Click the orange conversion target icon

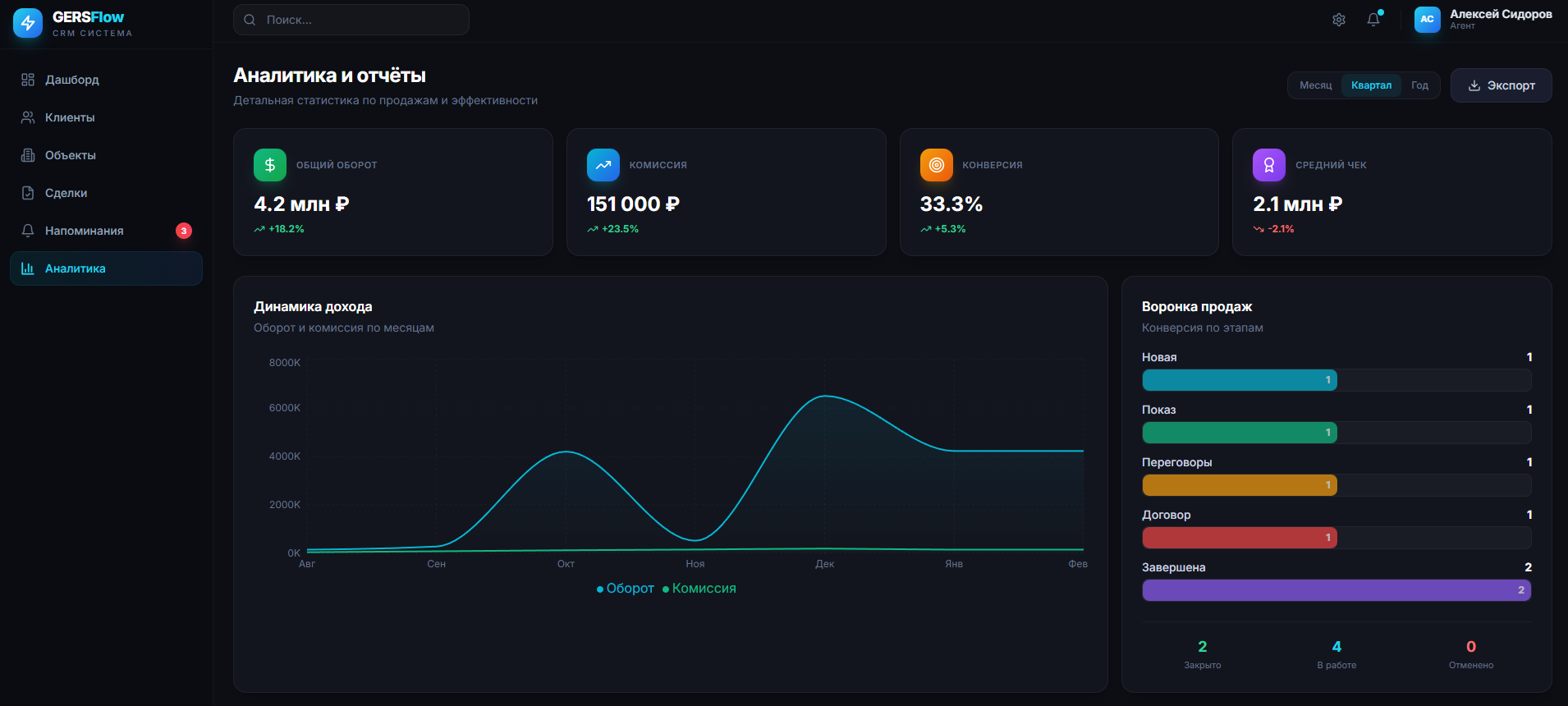pos(936,165)
